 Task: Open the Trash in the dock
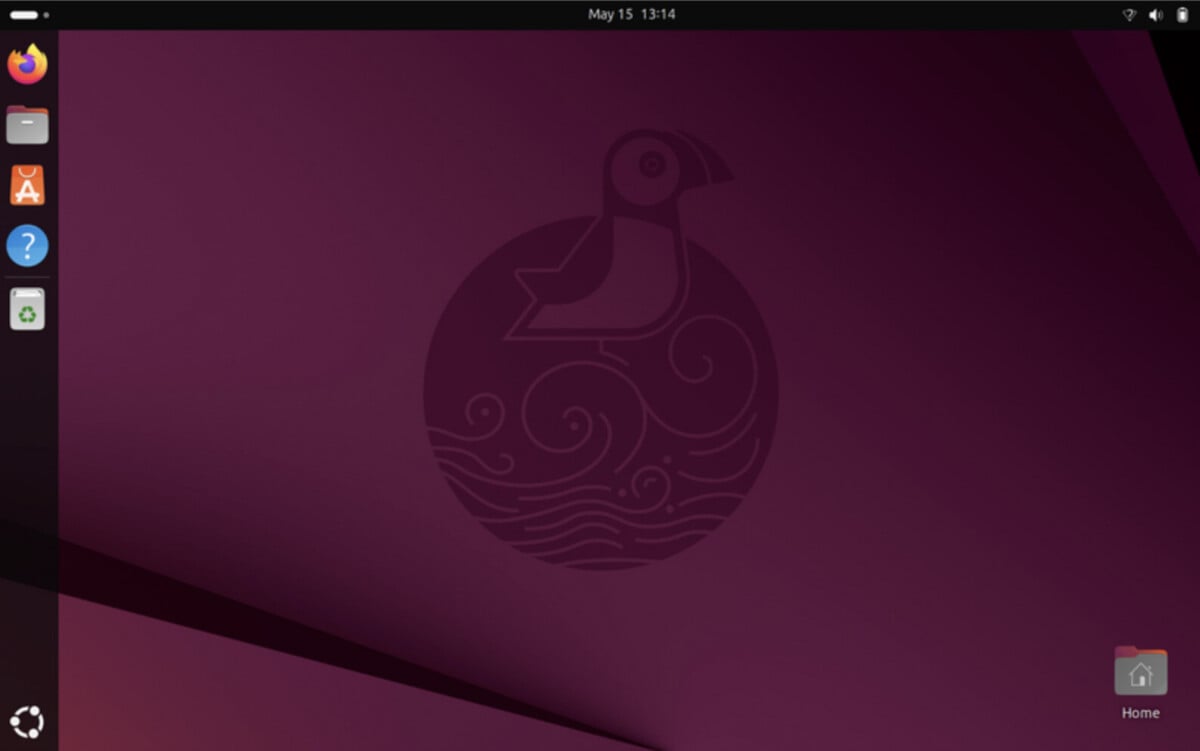(x=27, y=309)
